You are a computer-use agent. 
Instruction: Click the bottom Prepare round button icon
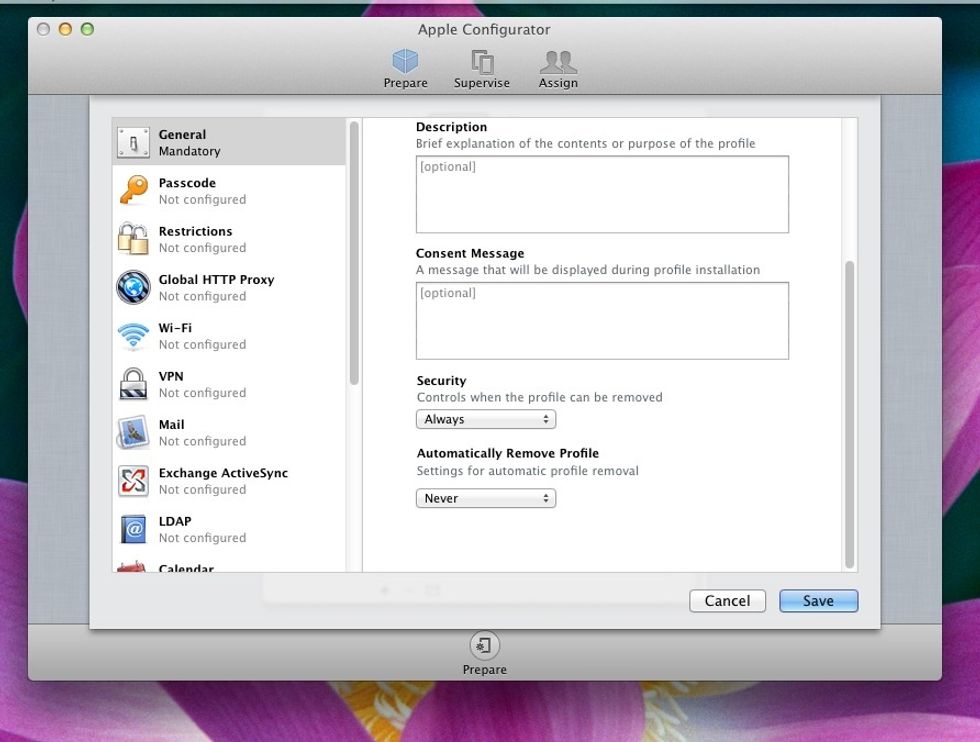point(484,645)
